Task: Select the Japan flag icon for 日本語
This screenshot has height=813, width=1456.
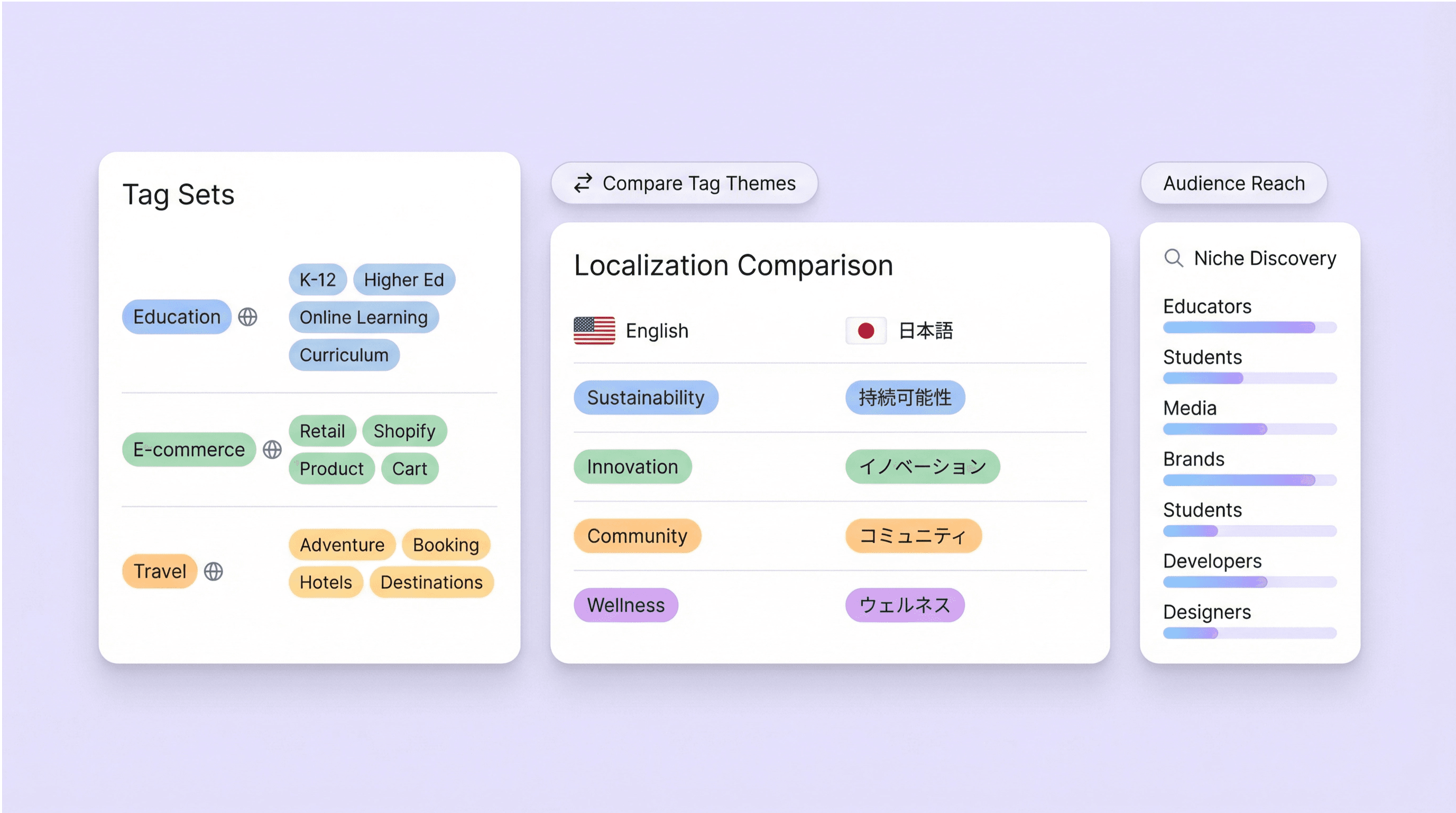Action: [865, 330]
